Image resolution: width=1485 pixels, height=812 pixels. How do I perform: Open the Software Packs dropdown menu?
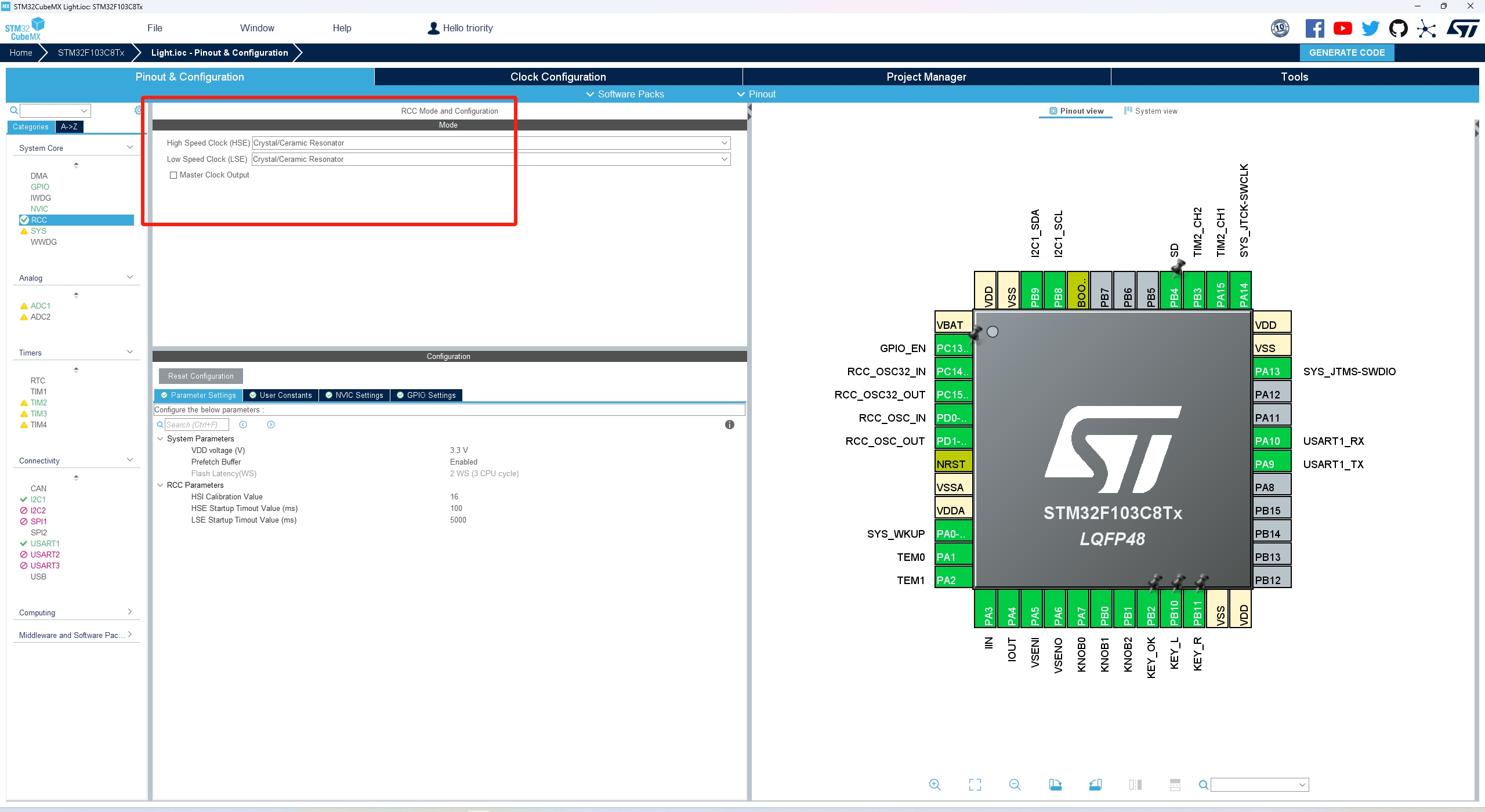(625, 94)
